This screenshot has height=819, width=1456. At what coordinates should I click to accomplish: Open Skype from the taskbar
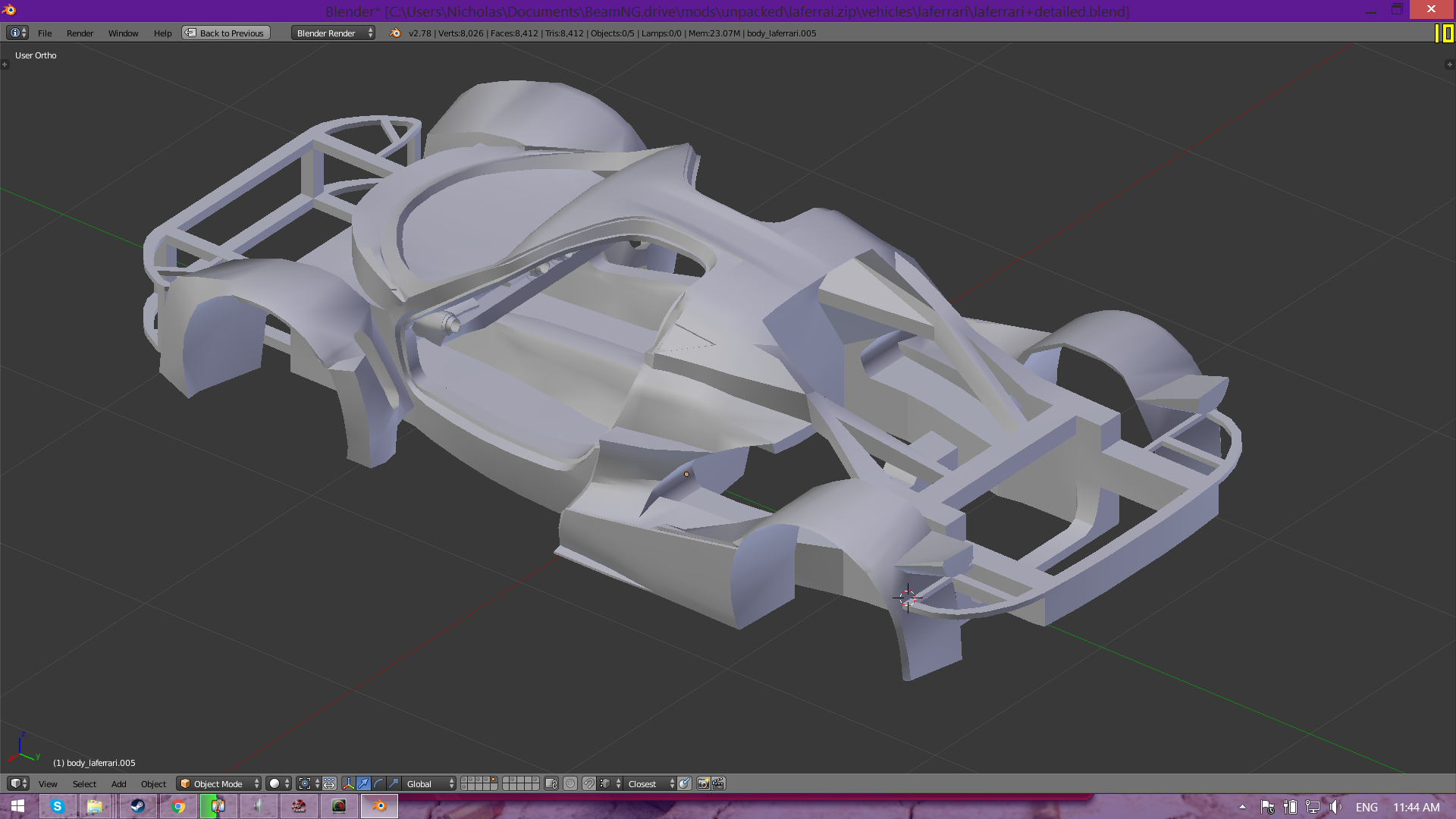(x=58, y=806)
